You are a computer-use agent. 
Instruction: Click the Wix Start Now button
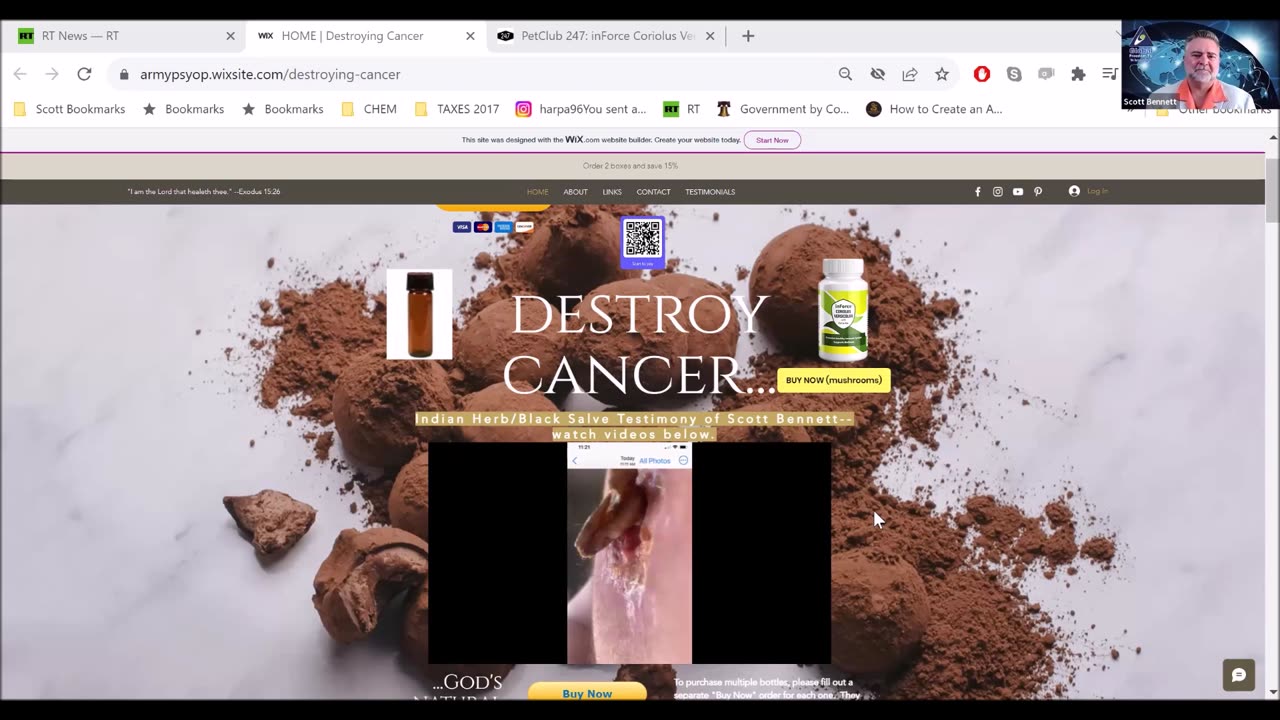click(x=772, y=140)
